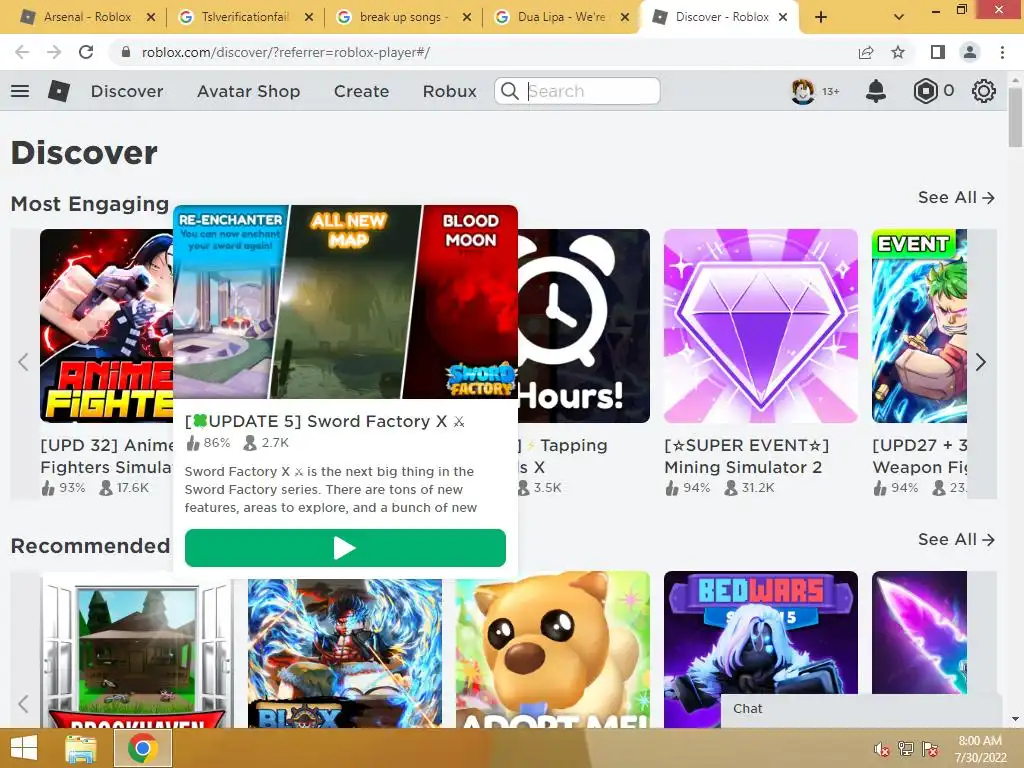Open the Mining Simulator 2 thumbnail

(761, 326)
